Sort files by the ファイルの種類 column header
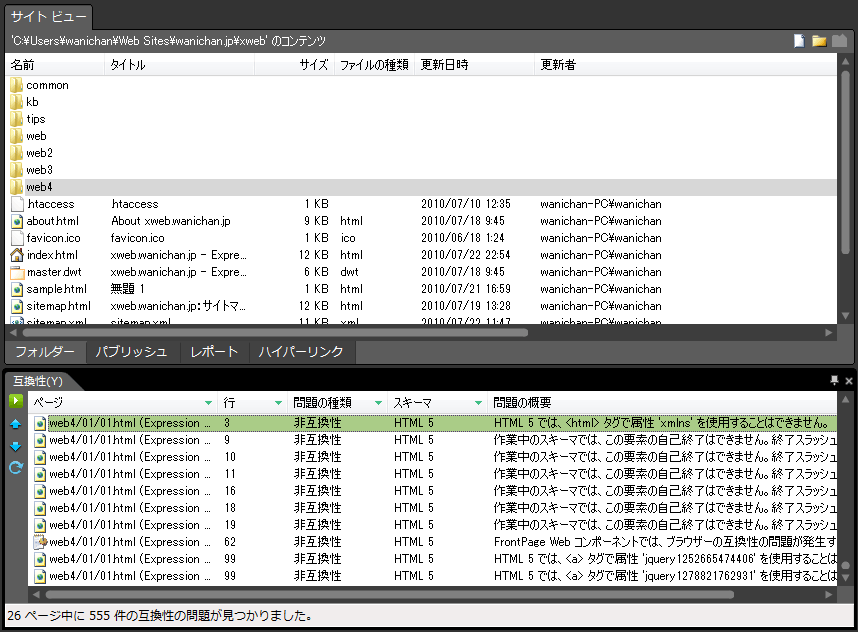 [374, 65]
